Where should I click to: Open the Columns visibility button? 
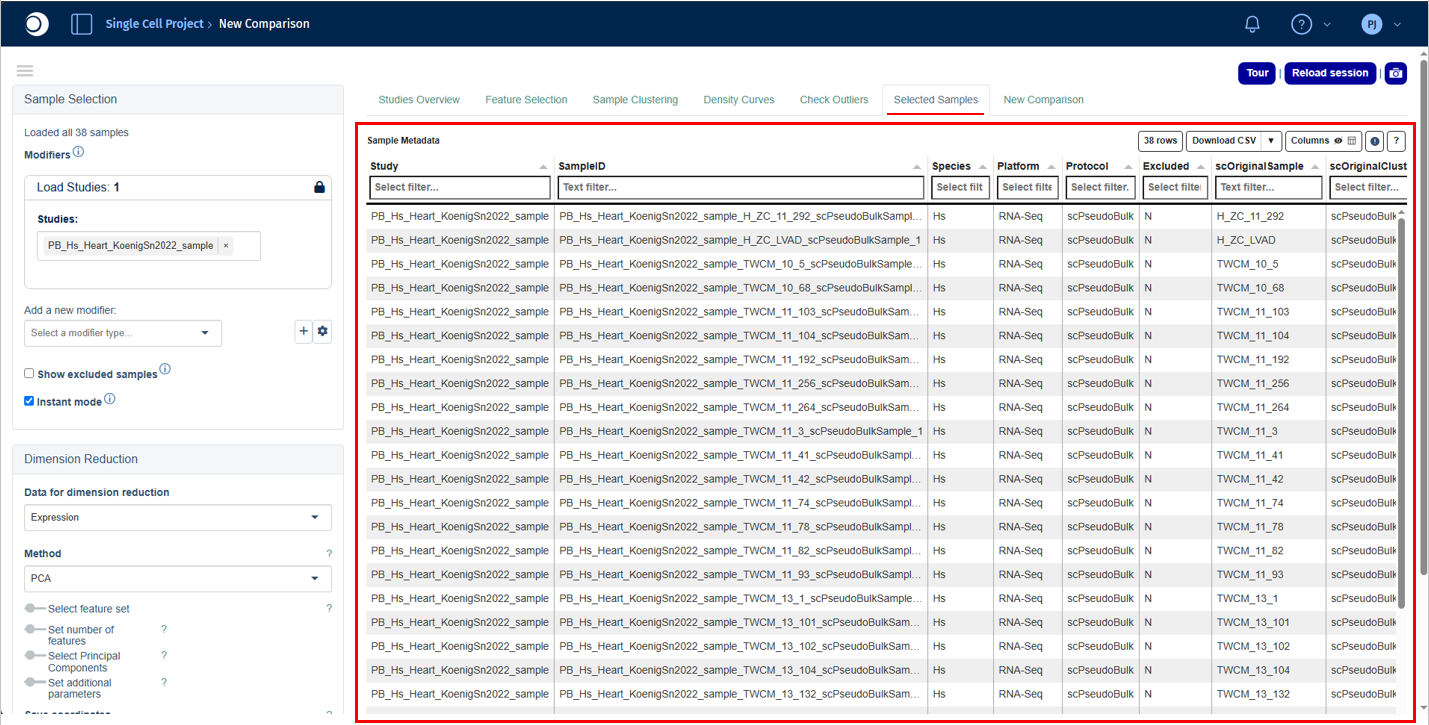point(1323,141)
